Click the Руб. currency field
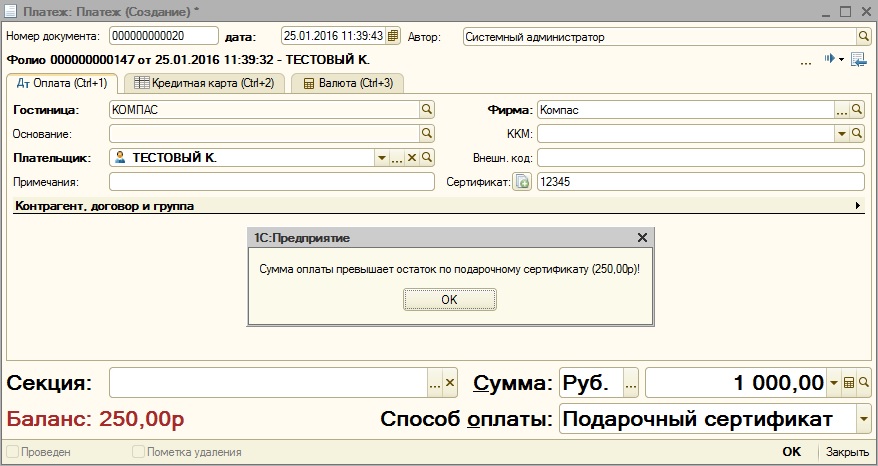Screen dimensions: 878x466 coord(592,384)
